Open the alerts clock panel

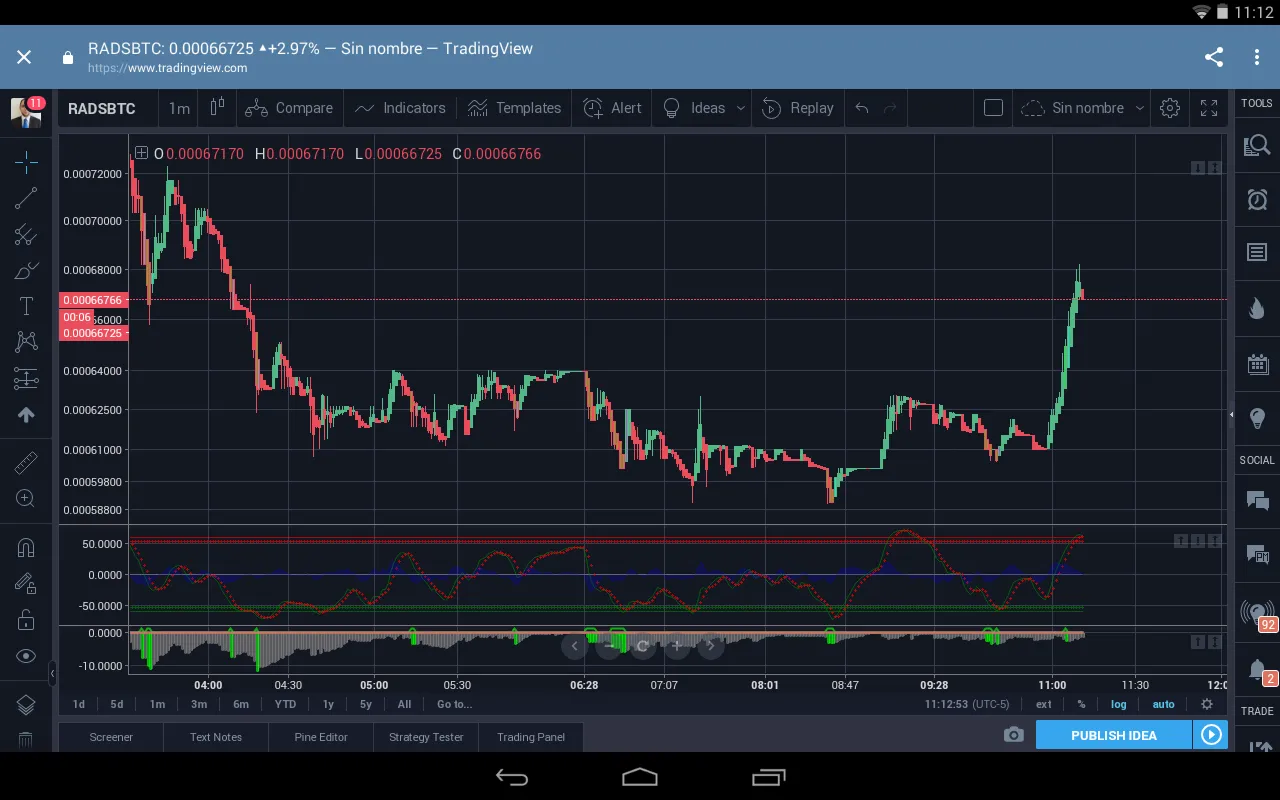point(1257,199)
